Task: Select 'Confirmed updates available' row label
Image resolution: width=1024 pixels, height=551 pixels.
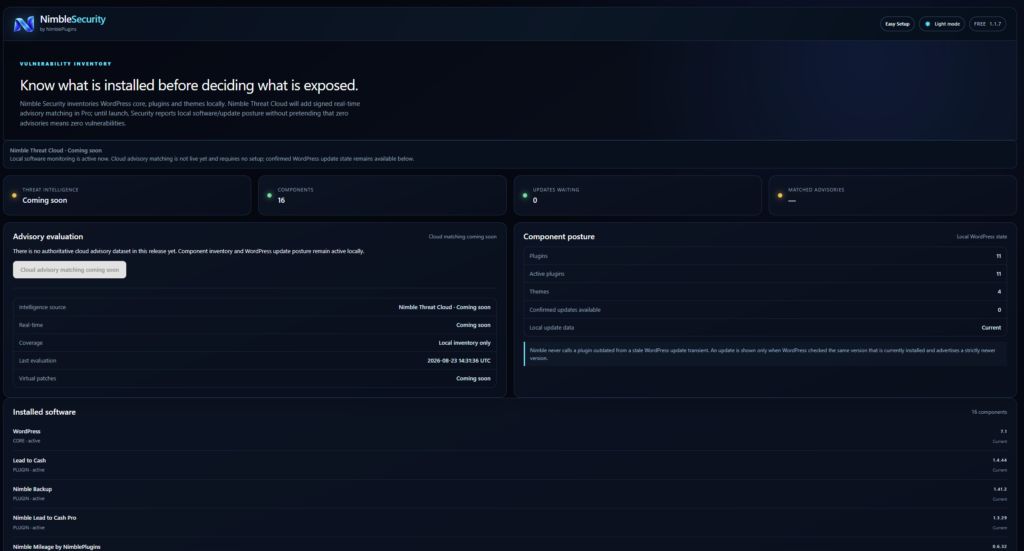Action: (x=565, y=309)
